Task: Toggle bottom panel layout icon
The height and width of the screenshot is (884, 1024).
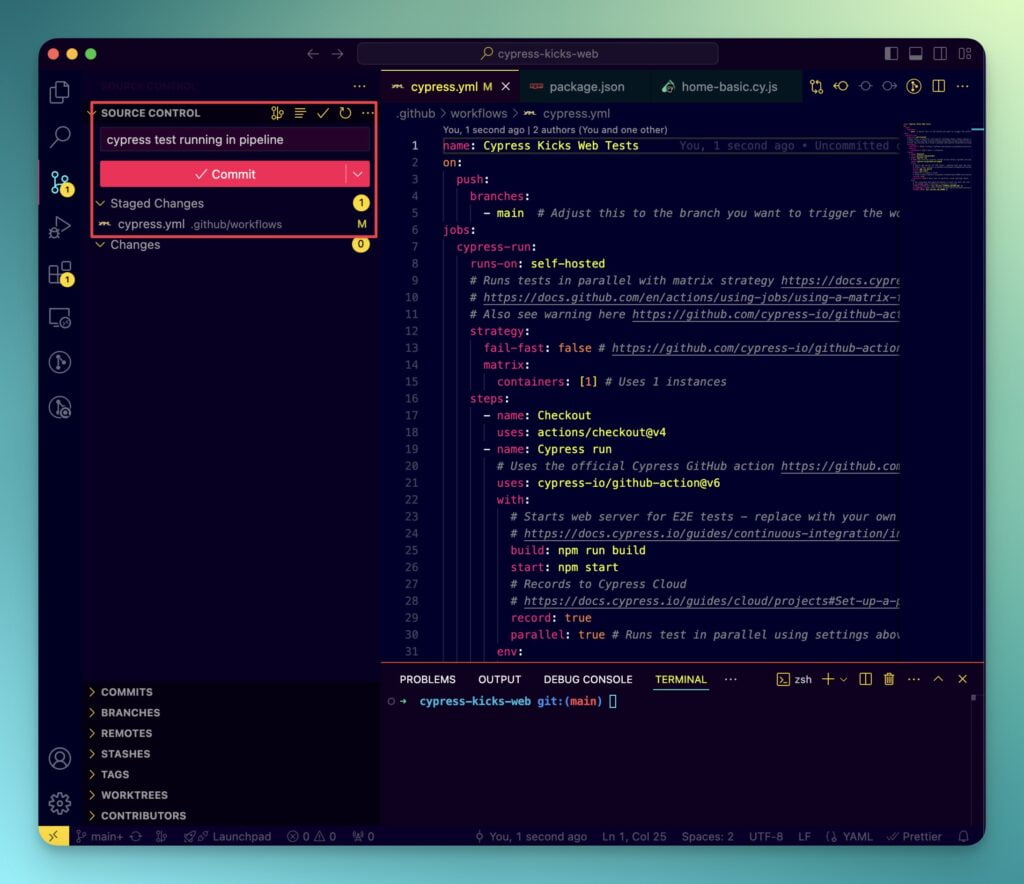Action: (x=916, y=54)
